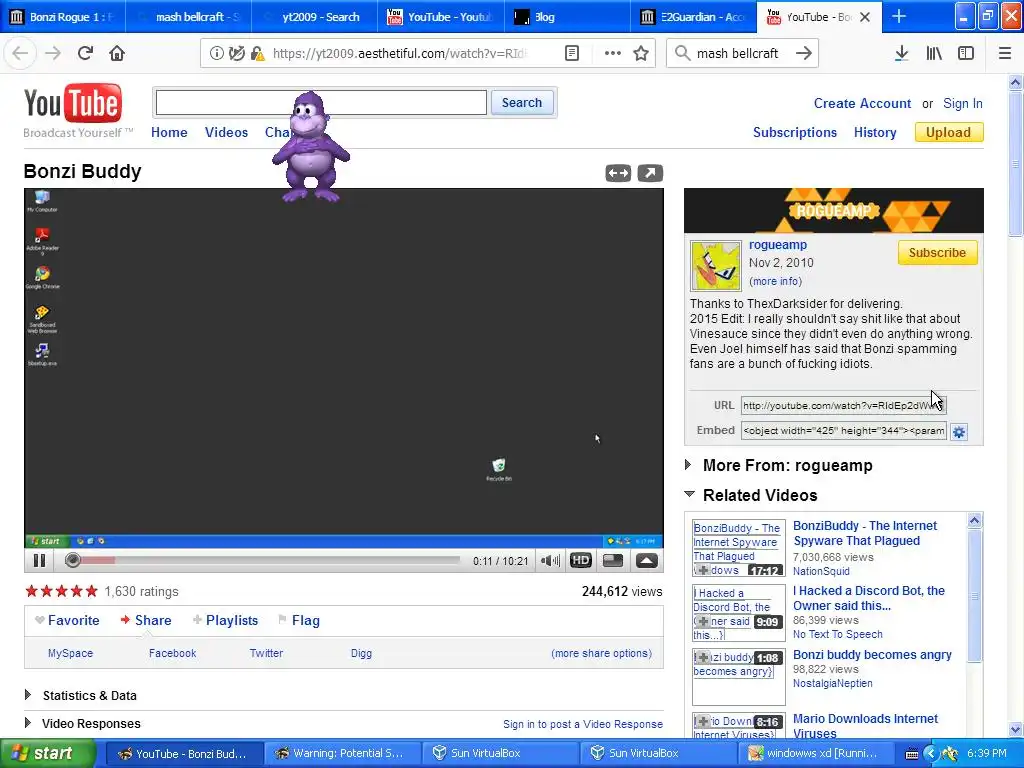The image size is (1024, 768).
Task: Open Mario Downloads Internet Viruses video
Action: tap(865, 726)
